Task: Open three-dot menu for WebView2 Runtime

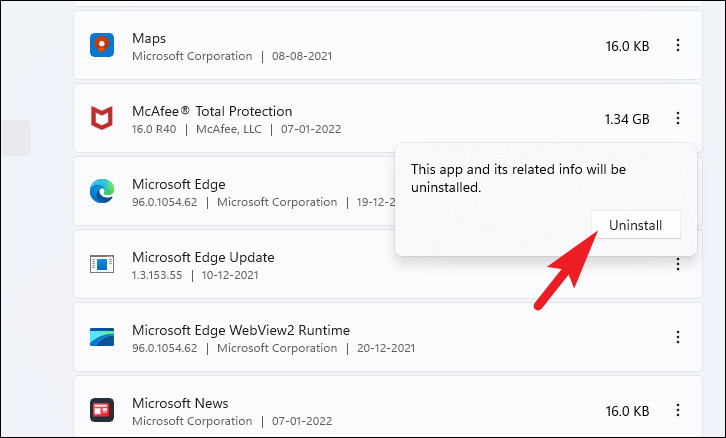Action: (x=678, y=337)
